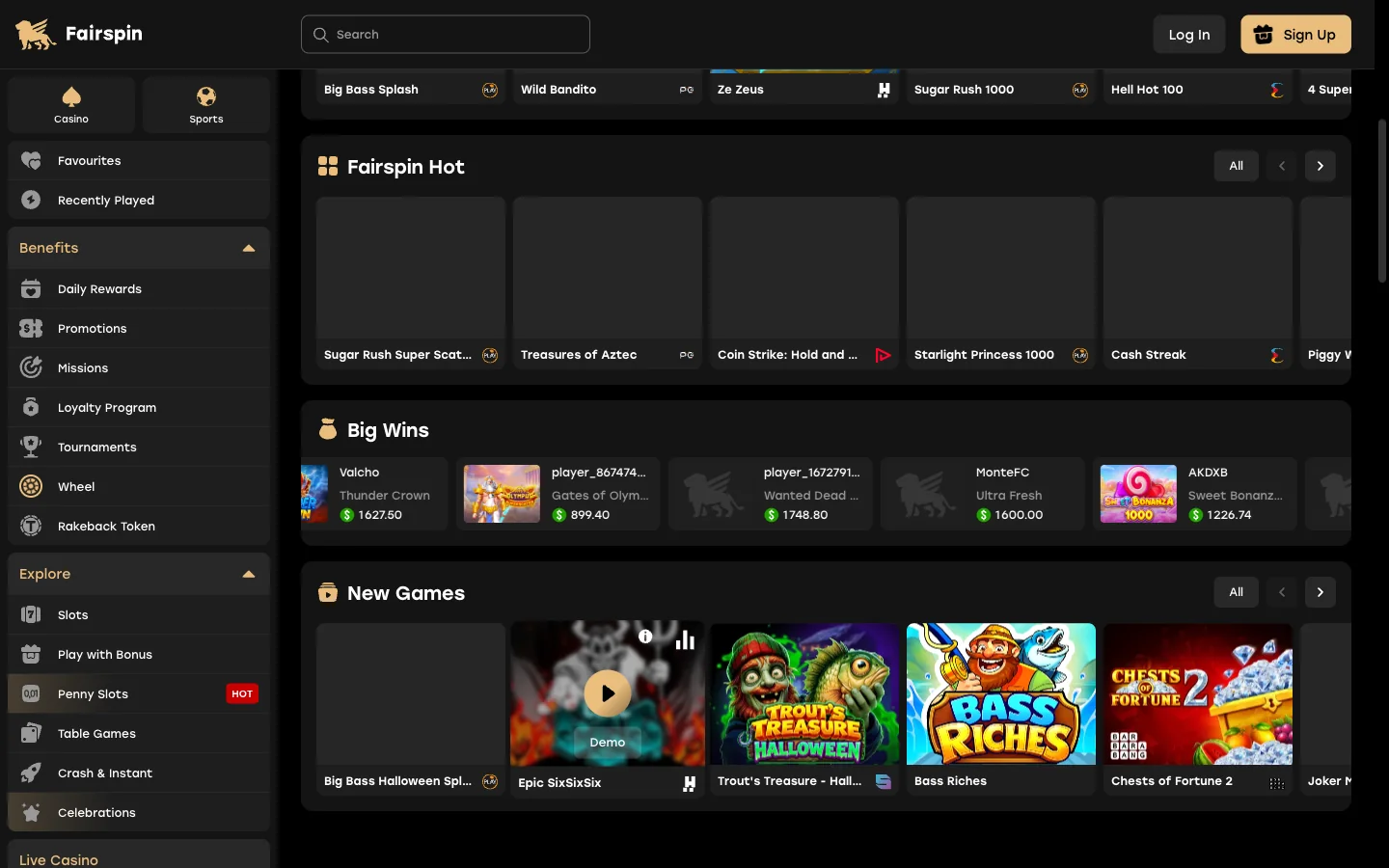Show info for Epic SixSixSix game
This screenshot has width=1389, height=868.
coord(645,637)
